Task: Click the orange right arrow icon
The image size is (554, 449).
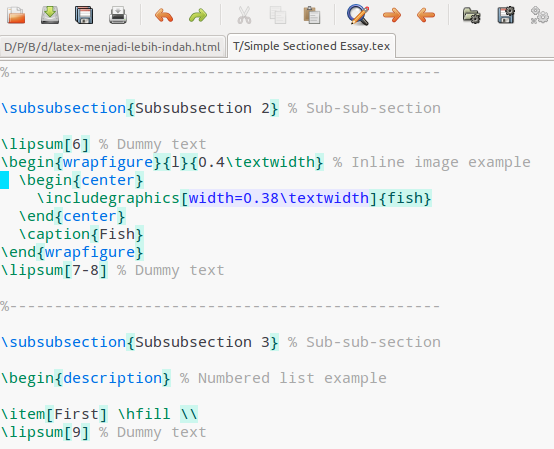Action: [x=392, y=15]
